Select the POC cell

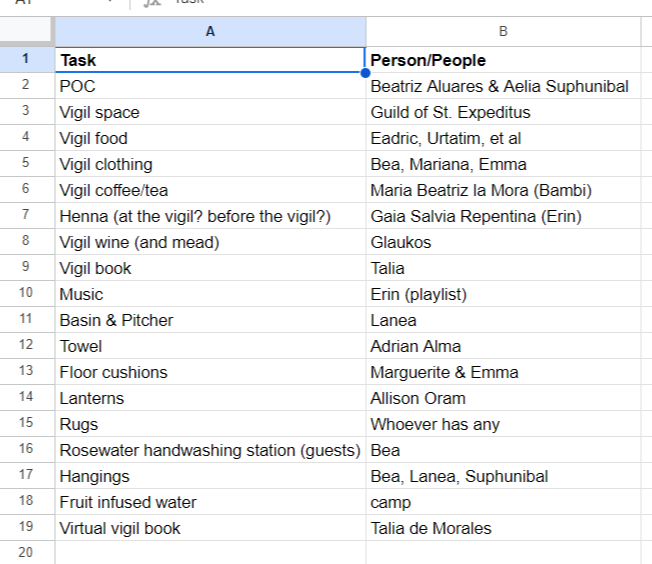click(210, 86)
